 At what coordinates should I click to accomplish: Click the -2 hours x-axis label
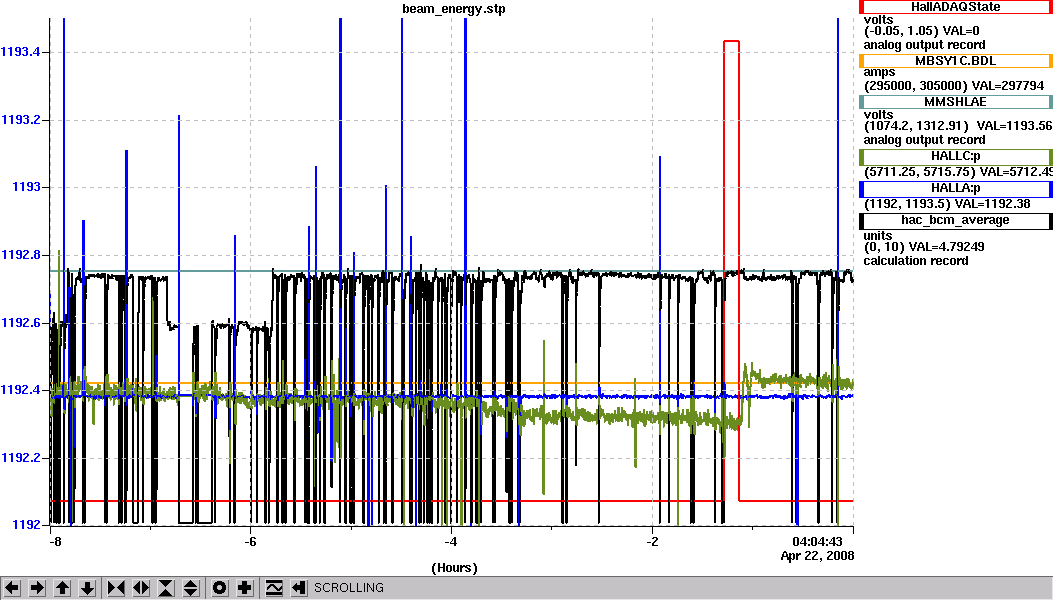[651, 542]
